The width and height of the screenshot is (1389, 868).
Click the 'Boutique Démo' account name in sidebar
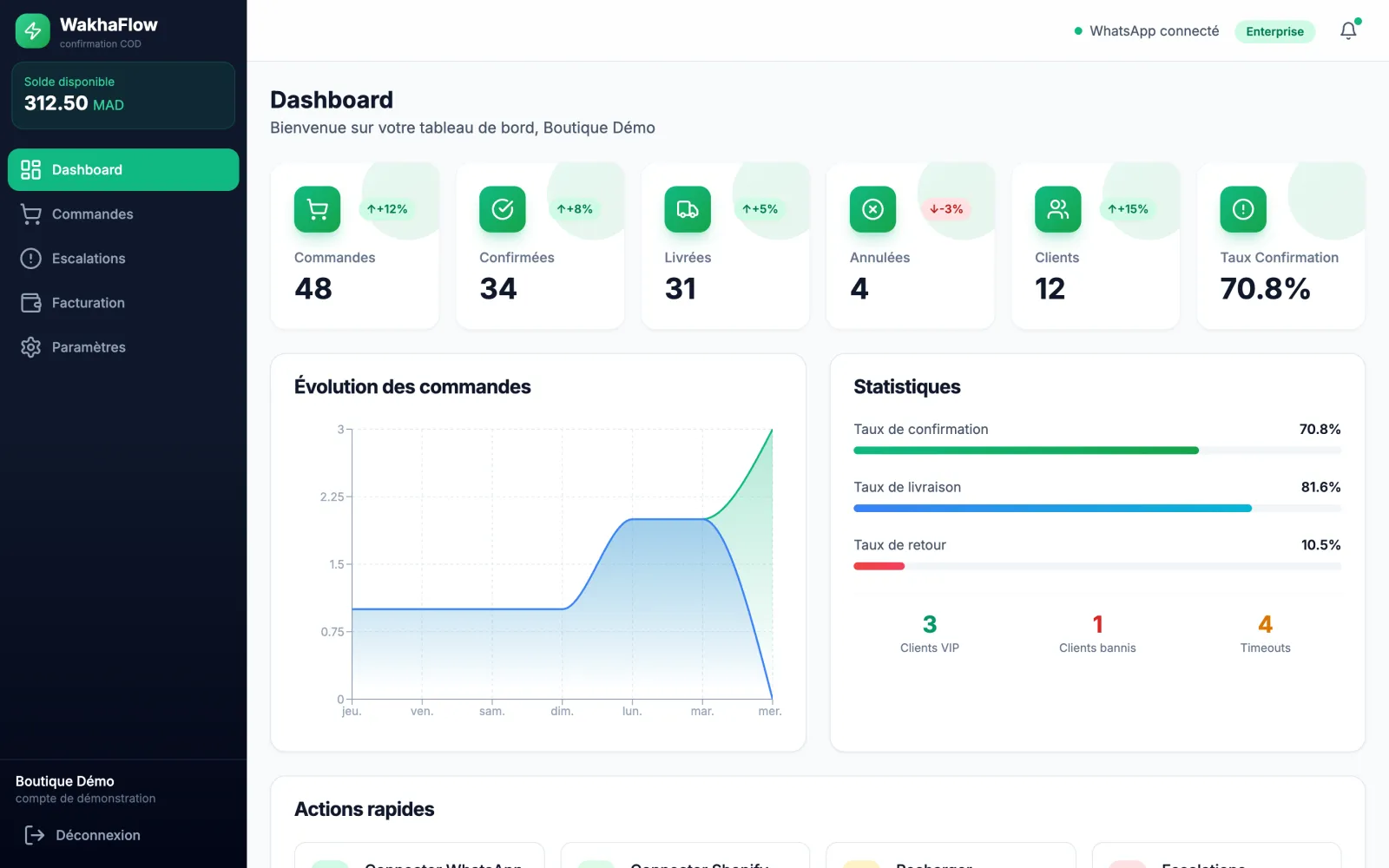65,781
